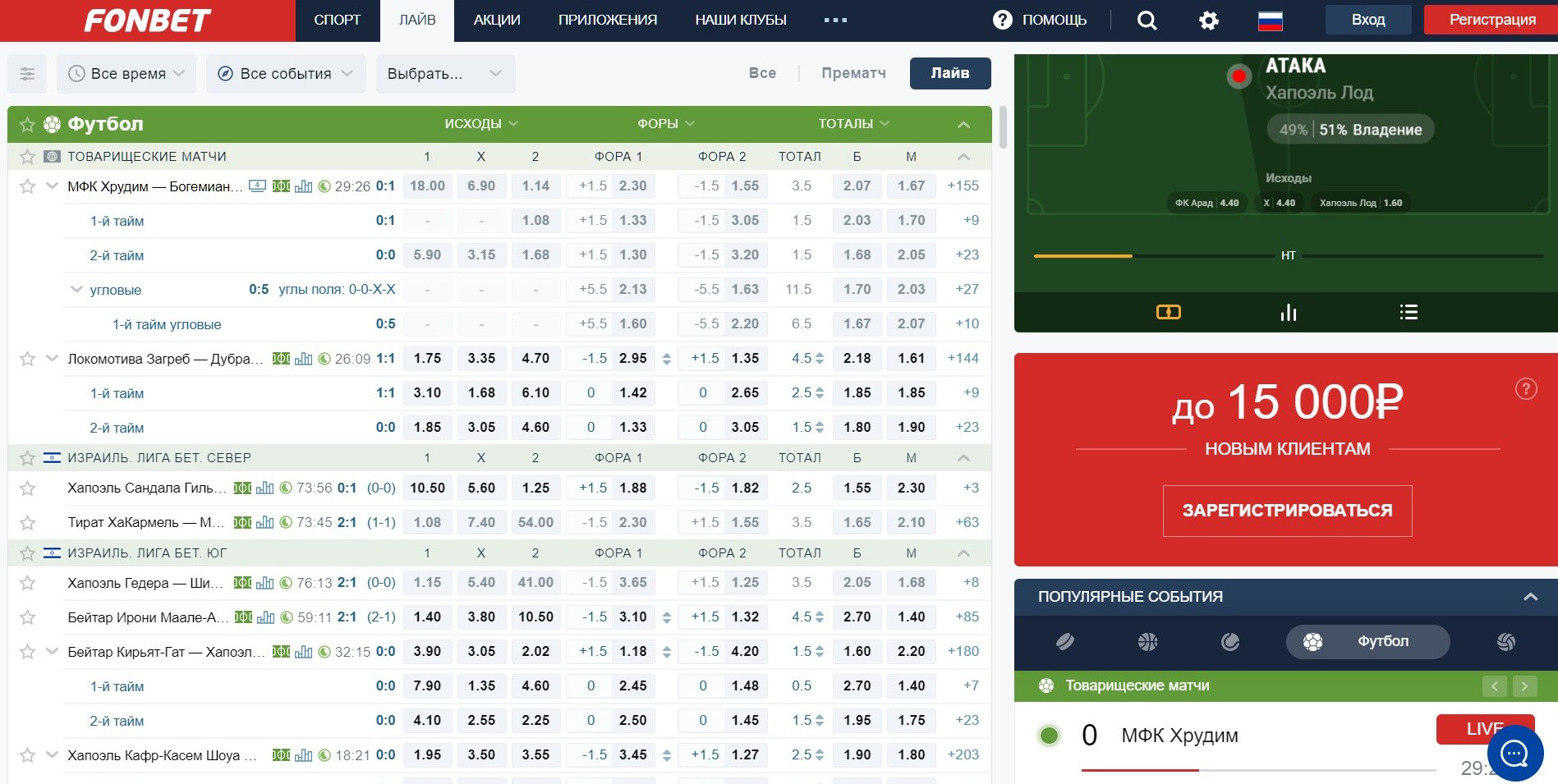Select the Прематч filter tab
The width and height of the screenshot is (1558, 784).
coord(853,73)
